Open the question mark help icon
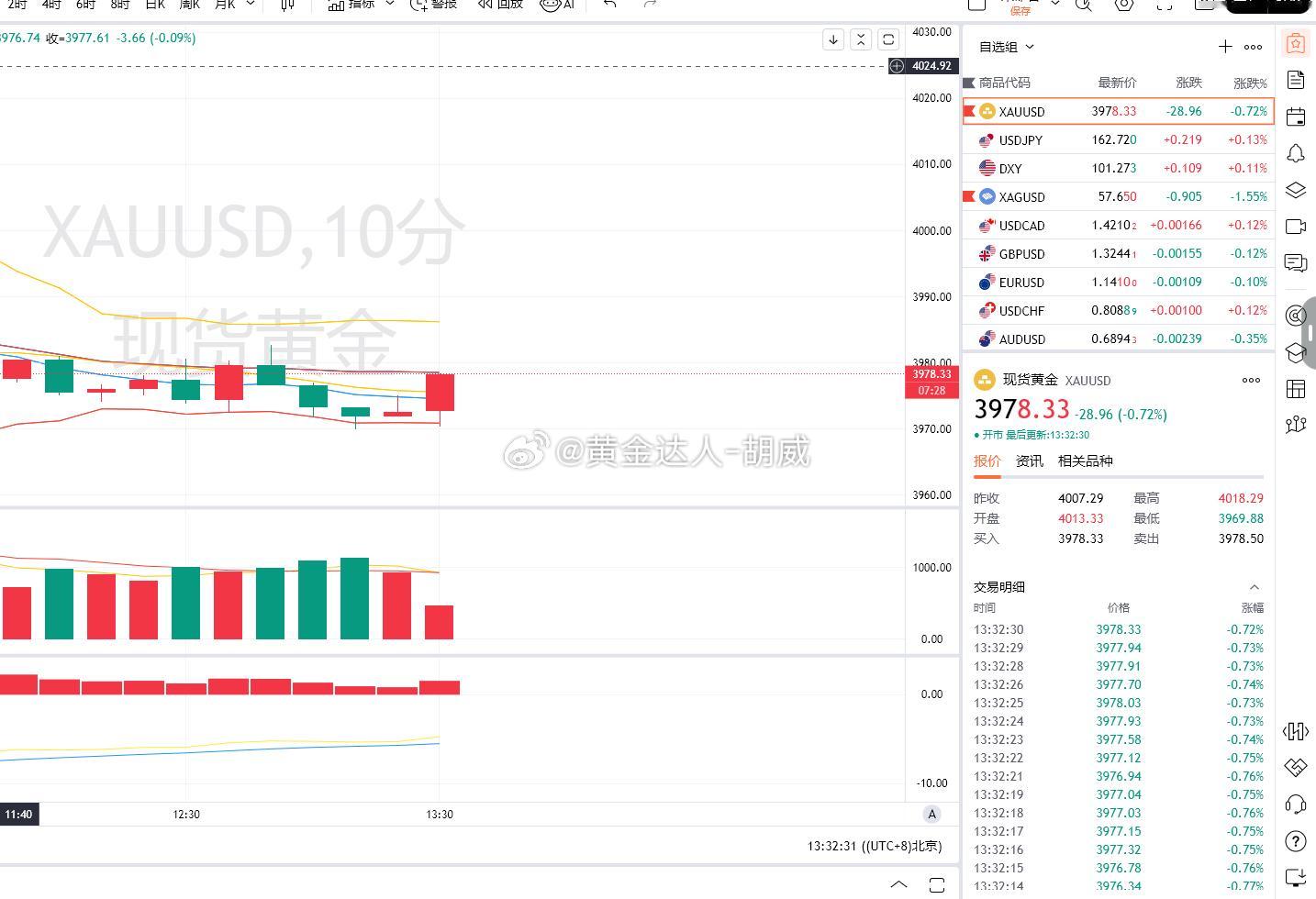The height and width of the screenshot is (899, 1316). [1296, 841]
